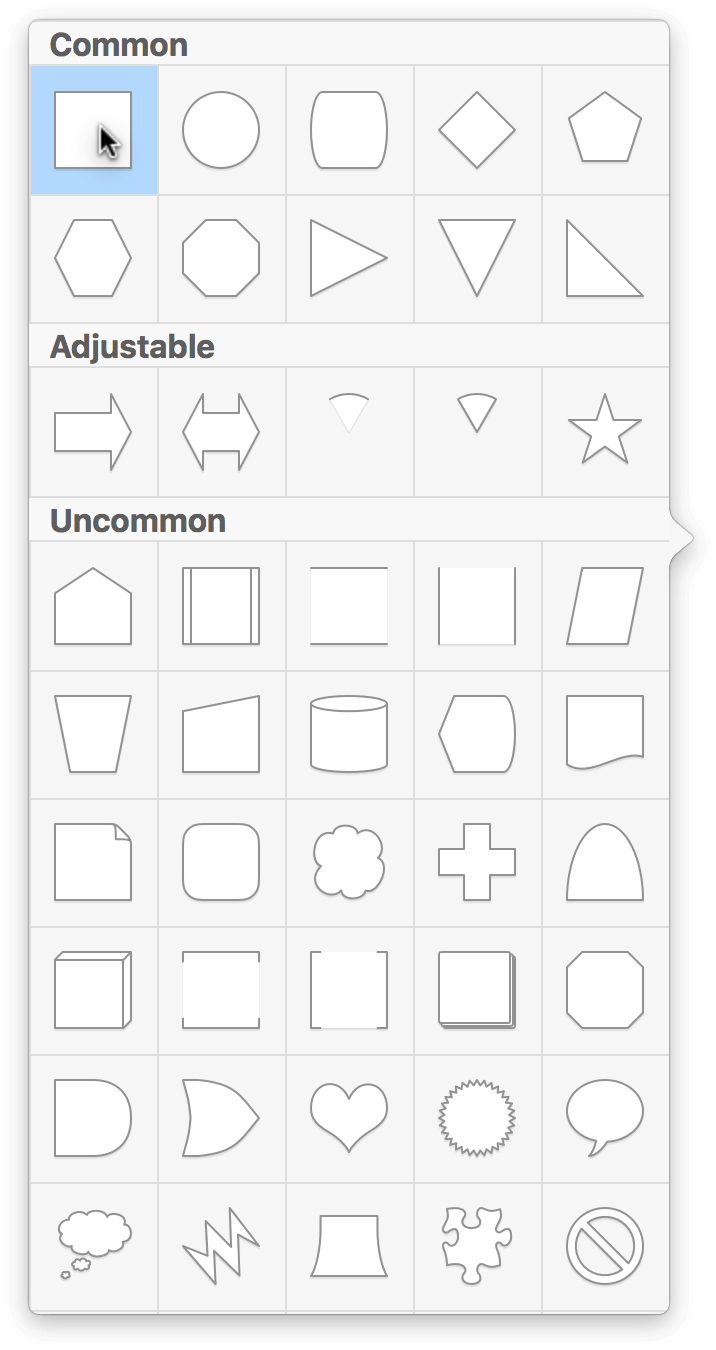Viewport: 716px width, 1350px height.
Task: Select the double-headed arrow shape
Action: 221,431
